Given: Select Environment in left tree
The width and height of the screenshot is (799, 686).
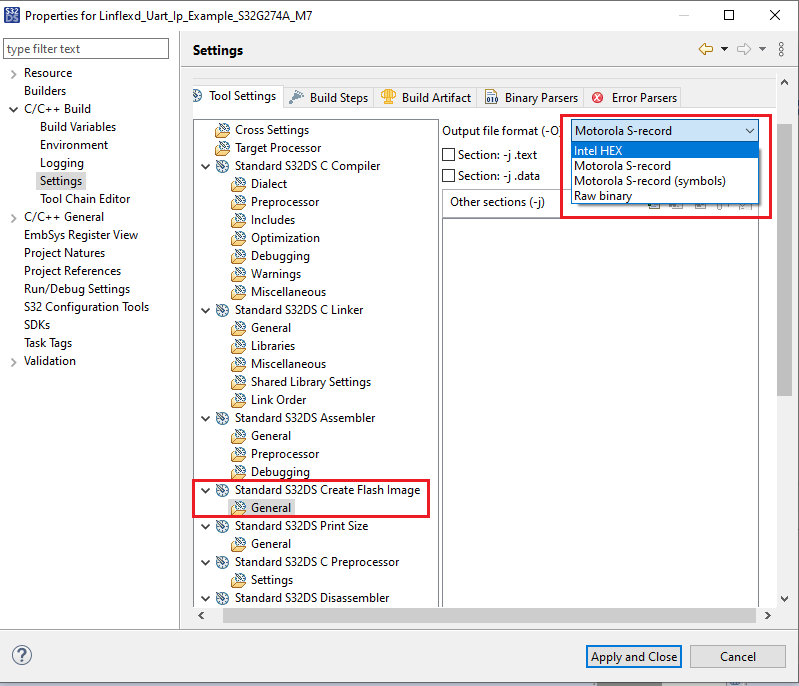Looking at the screenshot, I should (x=74, y=145).
